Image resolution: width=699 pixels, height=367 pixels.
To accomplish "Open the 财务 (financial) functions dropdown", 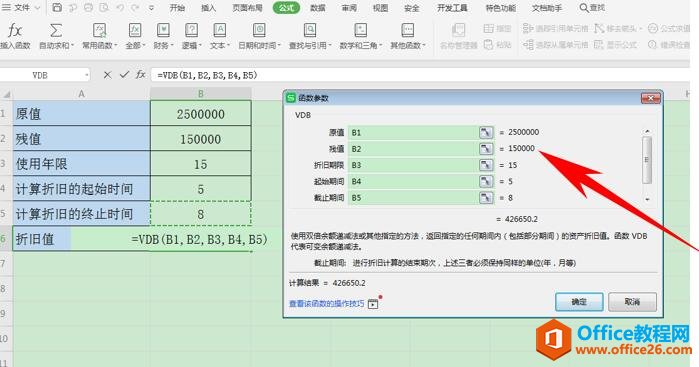I will (x=163, y=45).
